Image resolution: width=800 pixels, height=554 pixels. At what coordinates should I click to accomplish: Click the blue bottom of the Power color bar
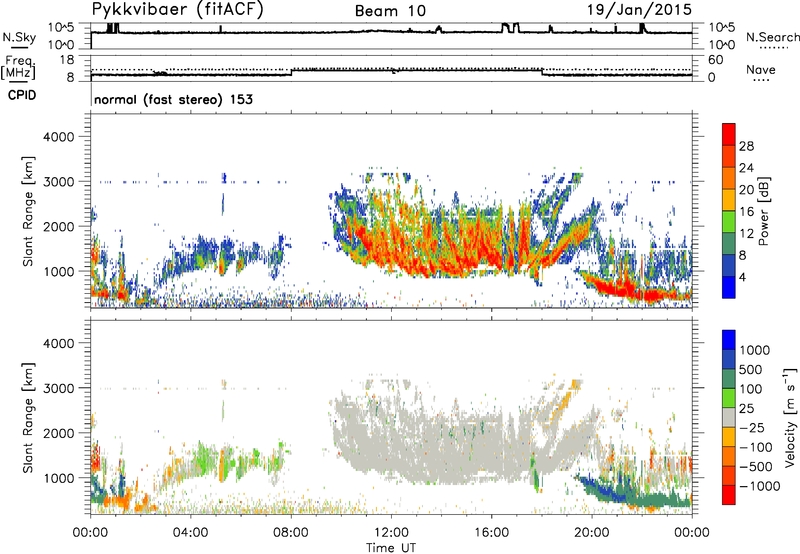729,288
